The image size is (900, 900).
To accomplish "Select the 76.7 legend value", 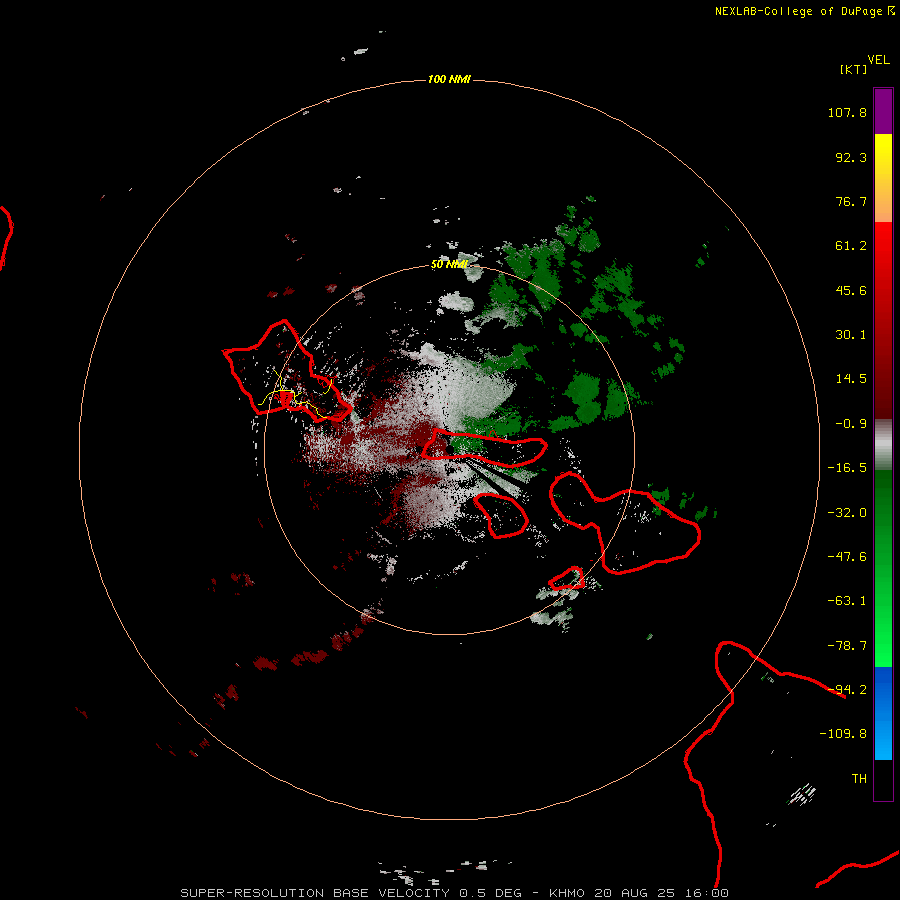I will [851, 201].
